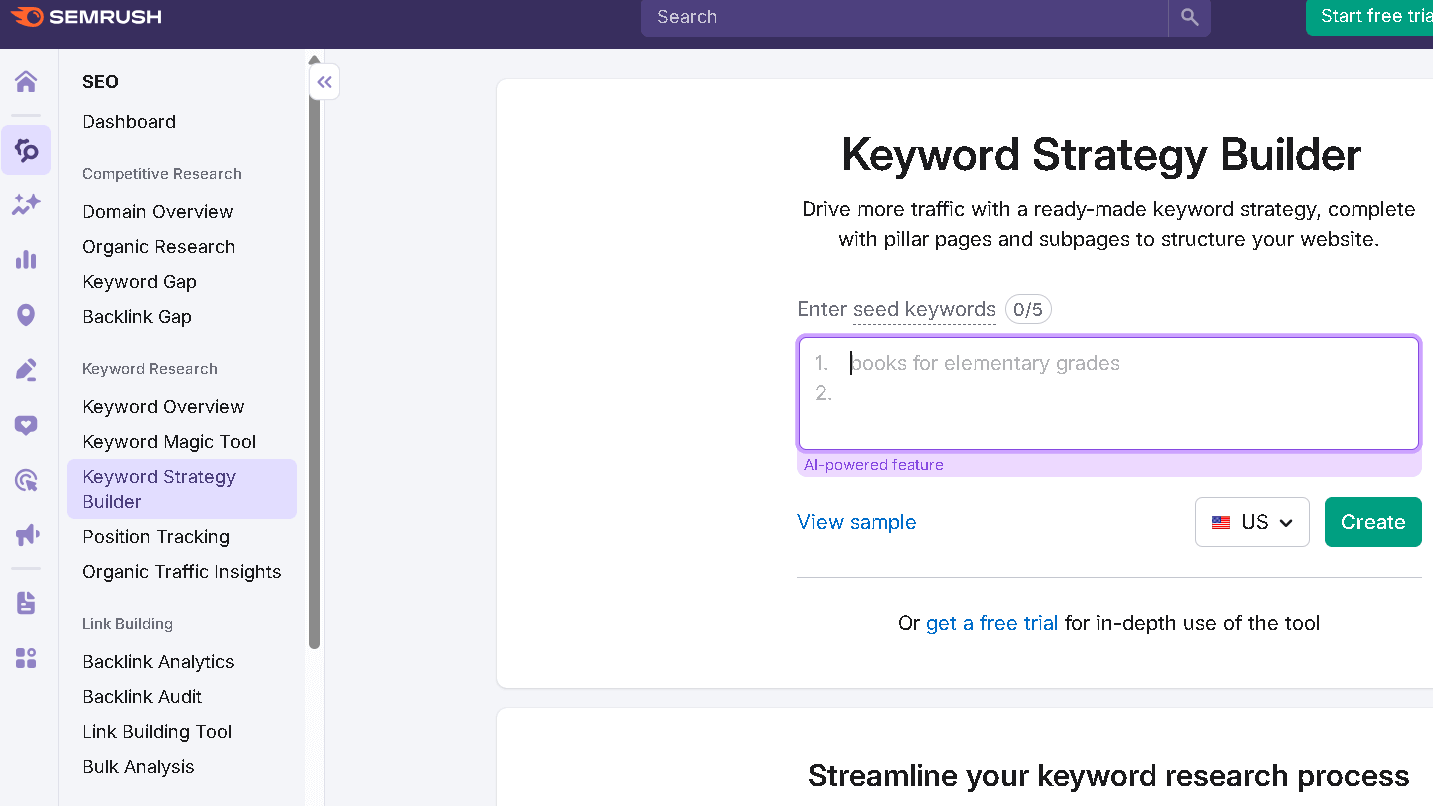
Task: Click the seed keywords input field
Action: pos(1108,390)
